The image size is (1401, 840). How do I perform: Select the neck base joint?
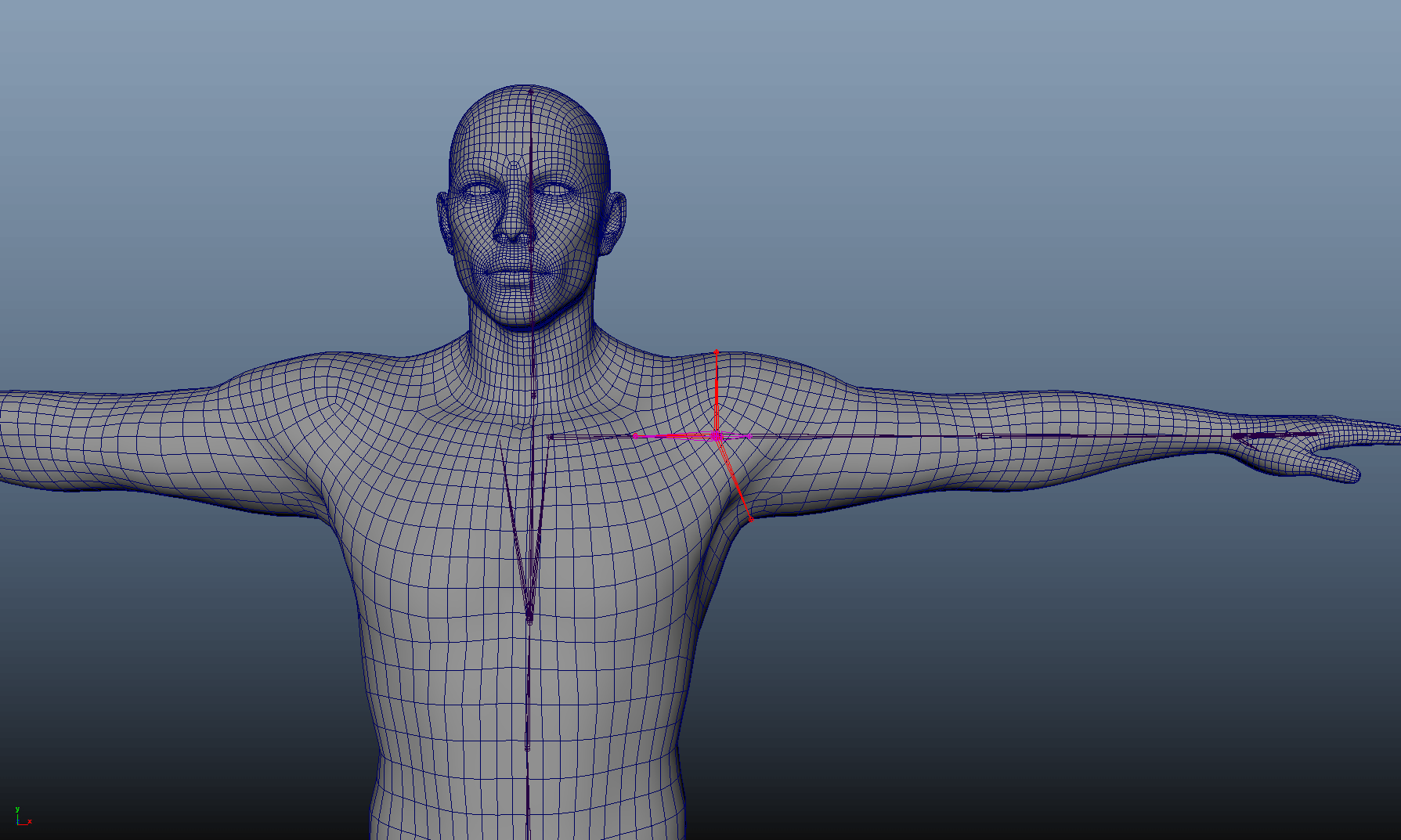[x=533, y=395]
